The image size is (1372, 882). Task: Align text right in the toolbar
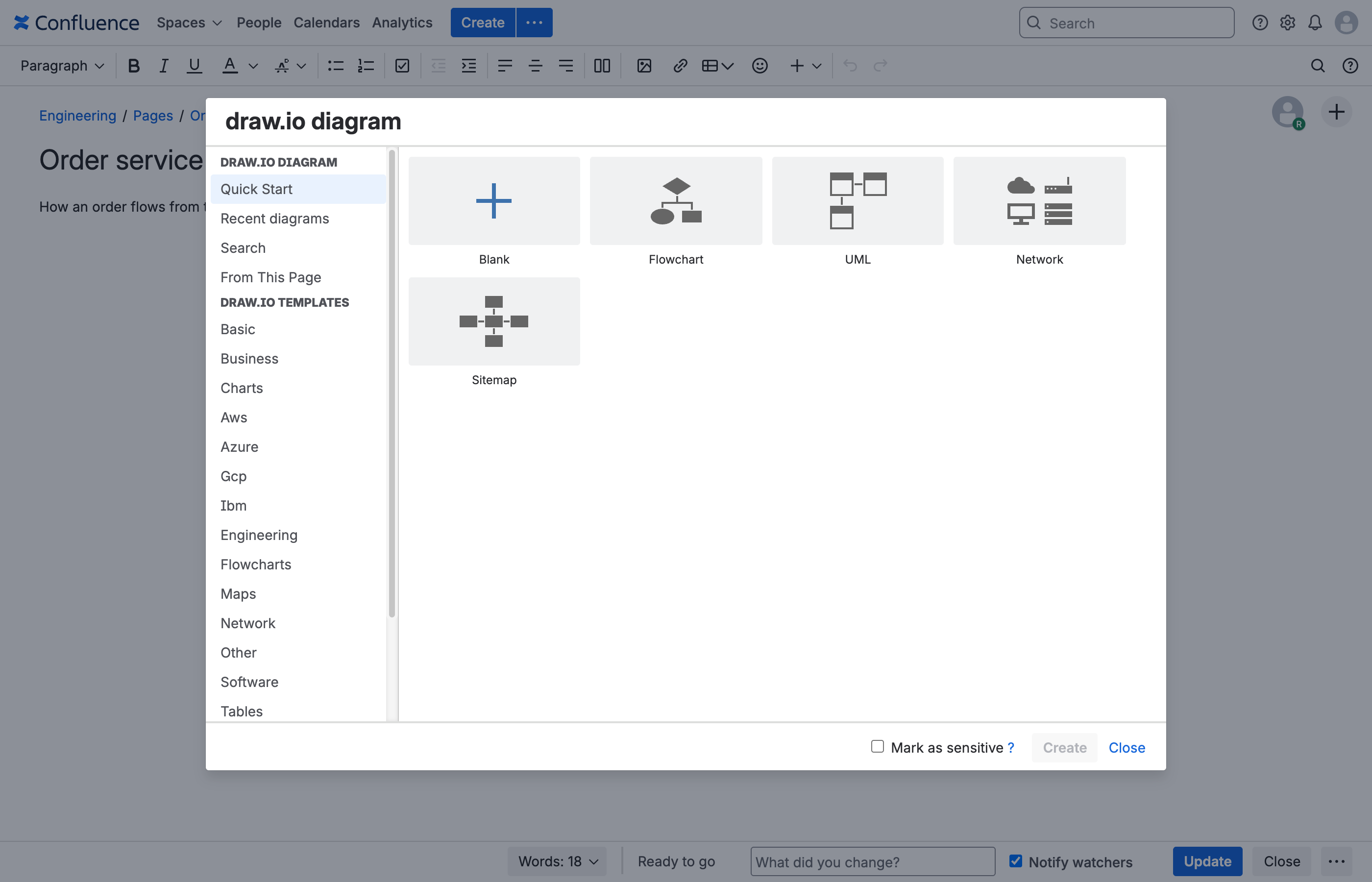pos(566,66)
